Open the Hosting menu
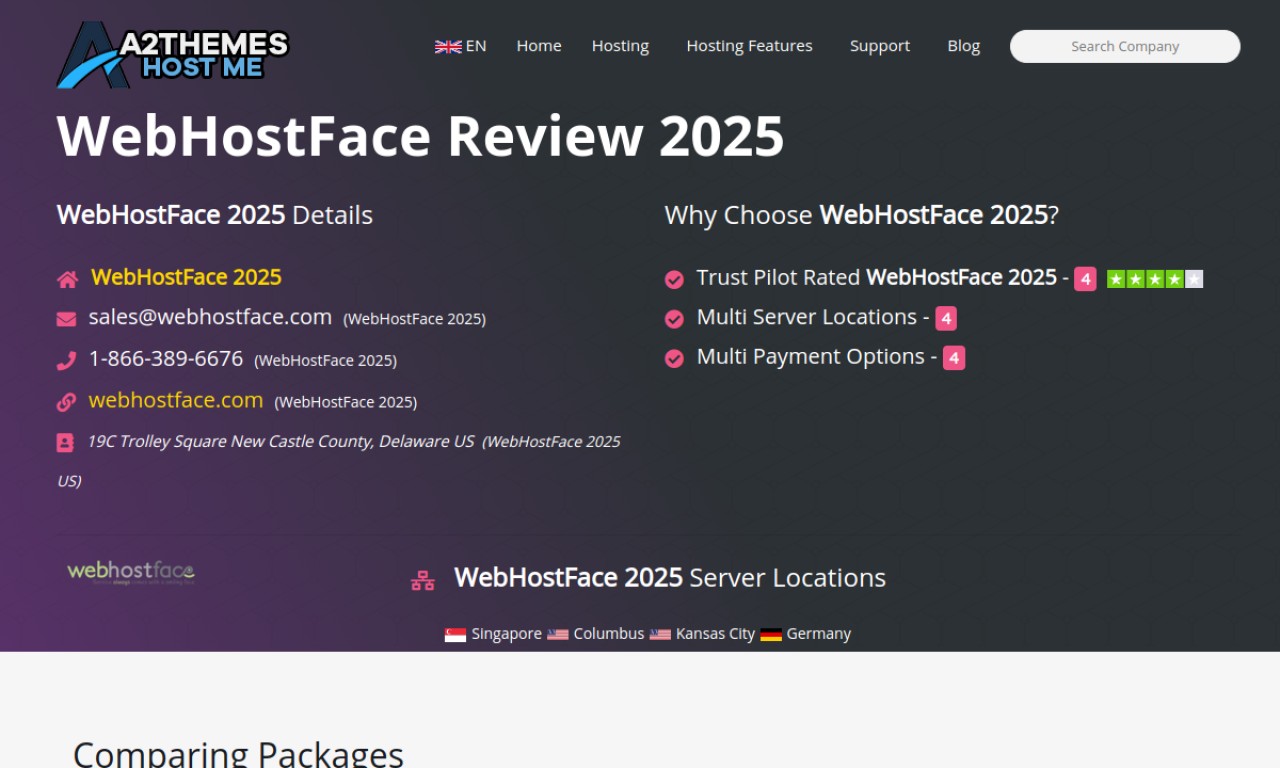This screenshot has width=1280, height=768. (x=620, y=46)
